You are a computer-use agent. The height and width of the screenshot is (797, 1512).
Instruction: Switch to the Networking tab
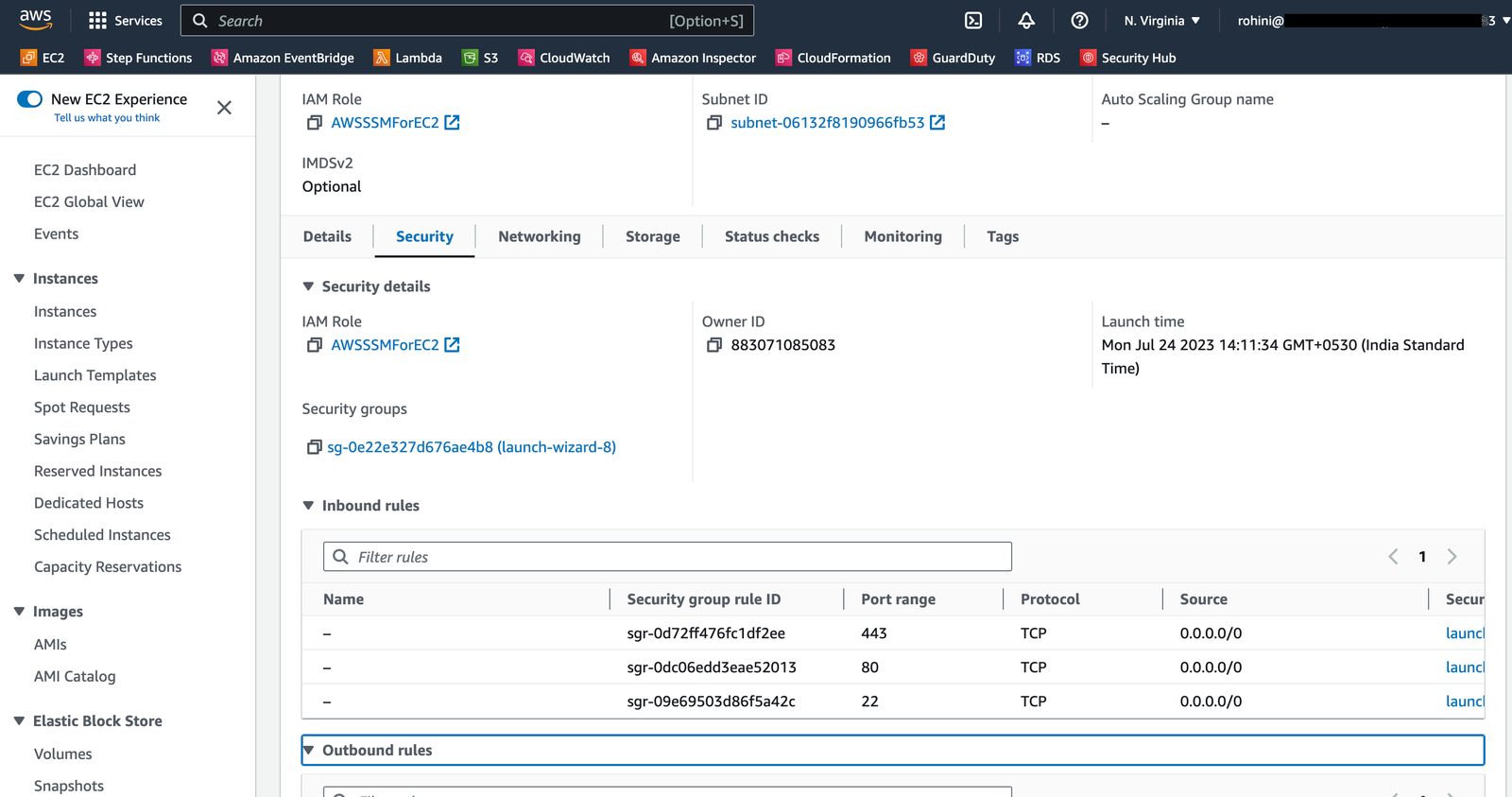pyautogui.click(x=540, y=236)
